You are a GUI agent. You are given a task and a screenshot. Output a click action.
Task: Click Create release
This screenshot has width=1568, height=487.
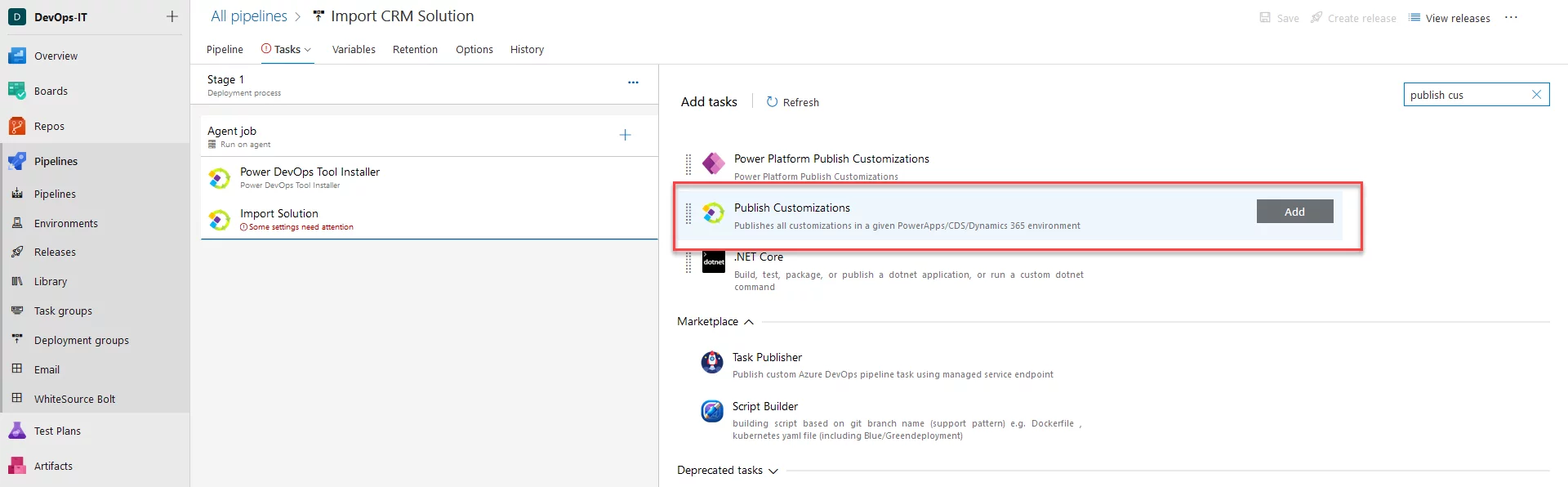pyautogui.click(x=1353, y=18)
